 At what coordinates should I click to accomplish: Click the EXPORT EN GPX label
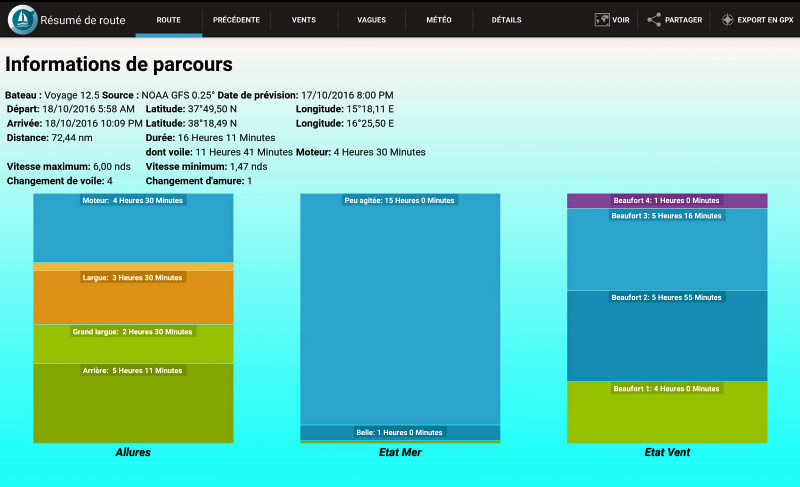(765, 20)
